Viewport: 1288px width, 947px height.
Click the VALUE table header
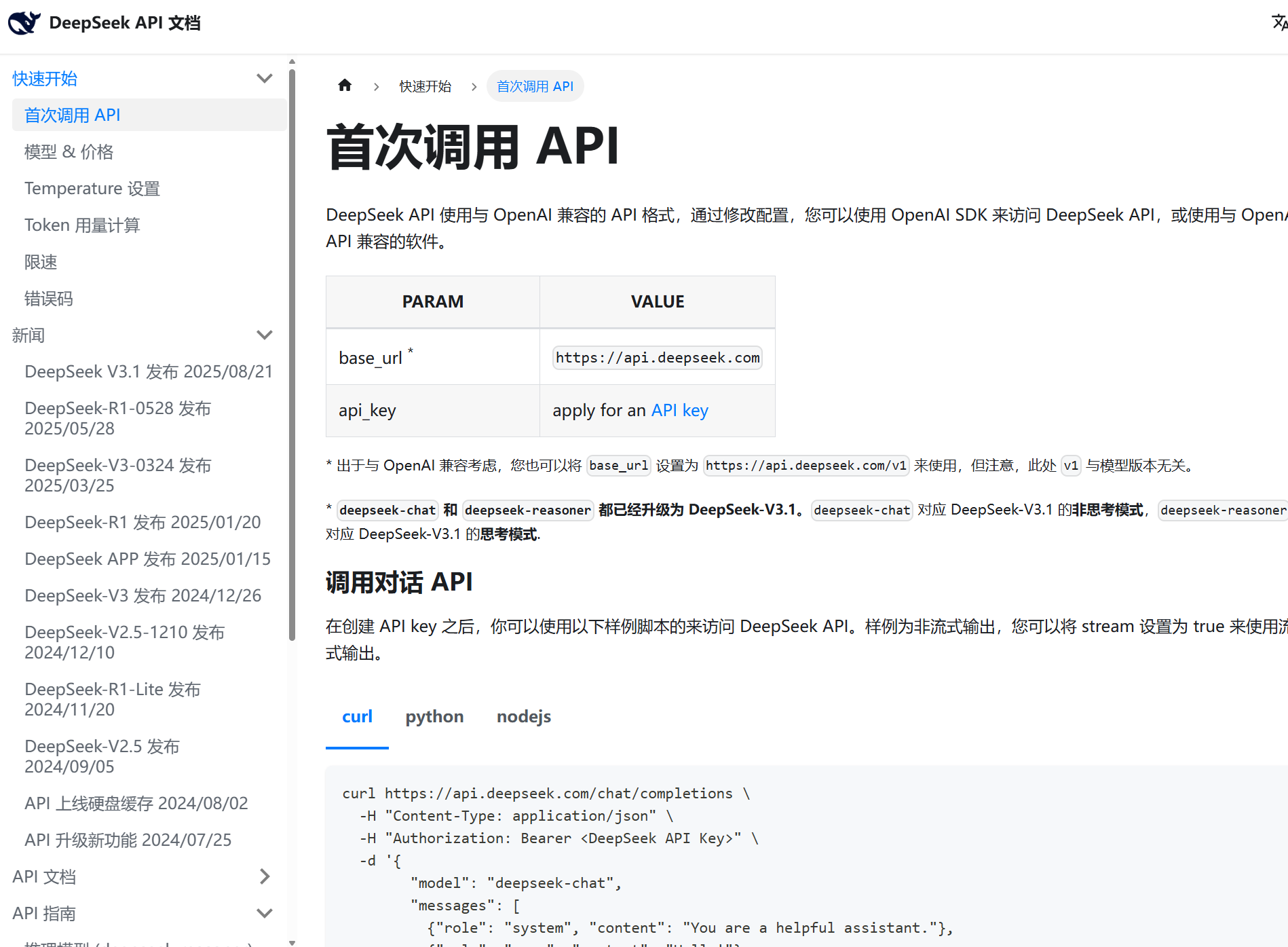click(x=658, y=301)
